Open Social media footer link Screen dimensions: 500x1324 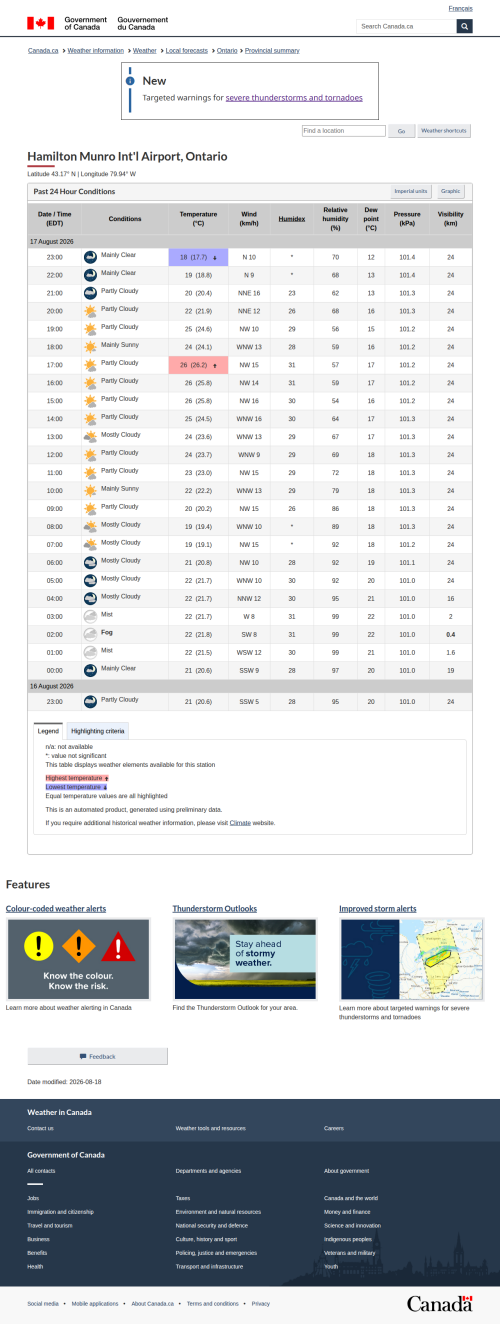(43, 1304)
